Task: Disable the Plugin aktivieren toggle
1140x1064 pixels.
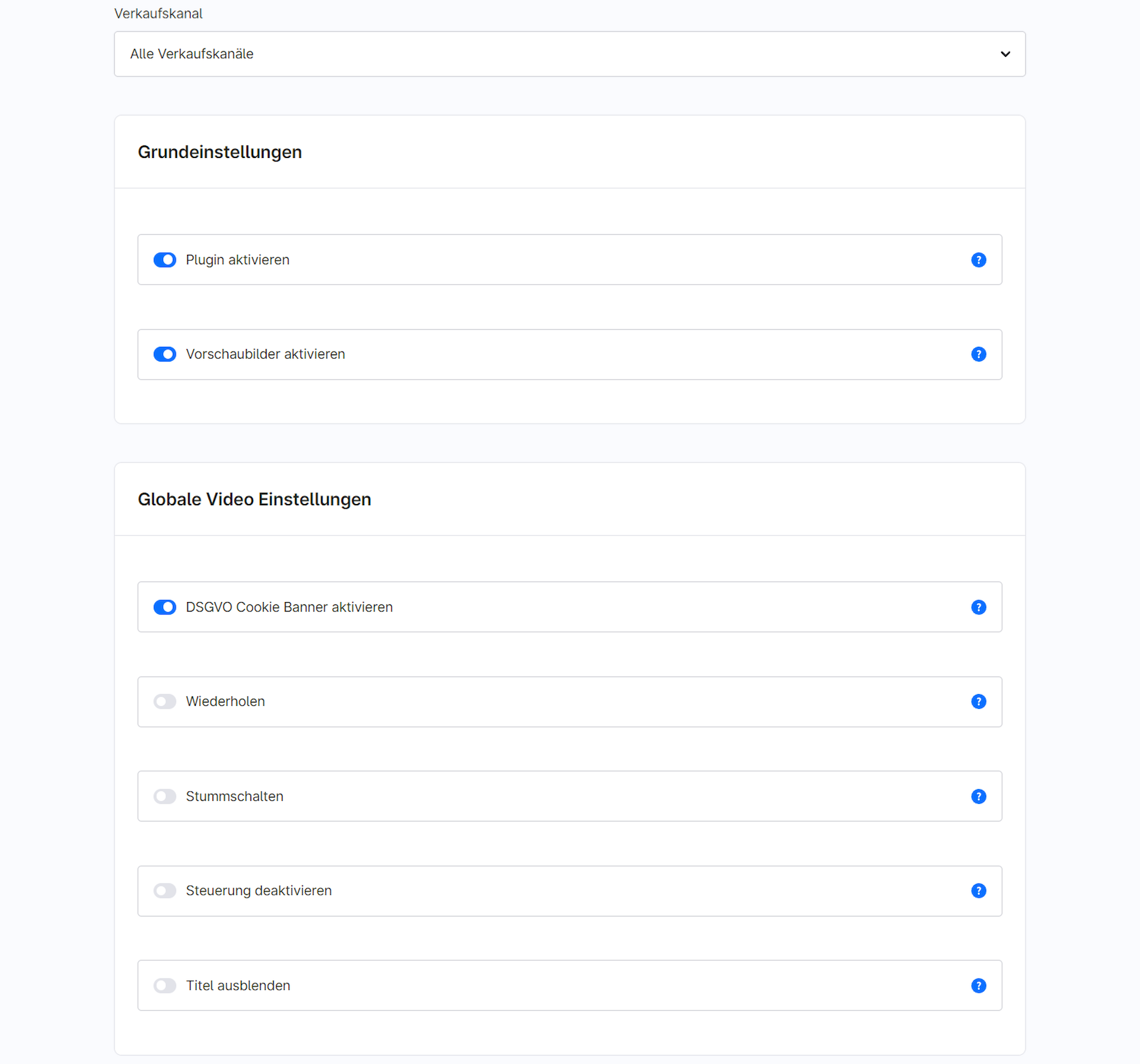Action: click(x=164, y=260)
